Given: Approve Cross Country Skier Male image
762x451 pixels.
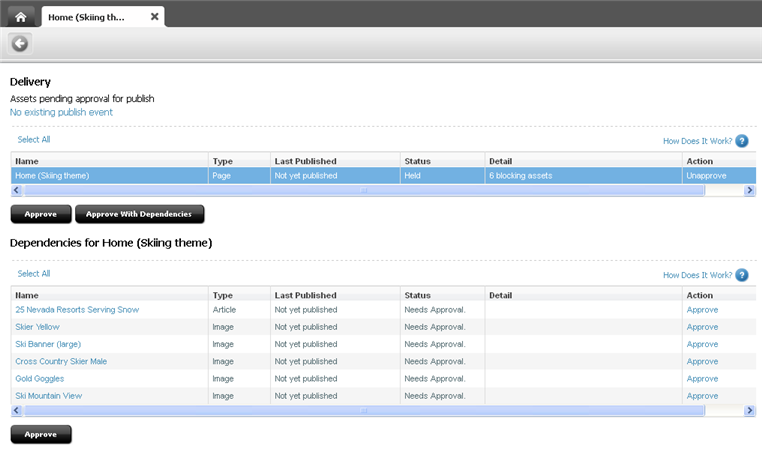Looking at the screenshot, I should [702, 362].
